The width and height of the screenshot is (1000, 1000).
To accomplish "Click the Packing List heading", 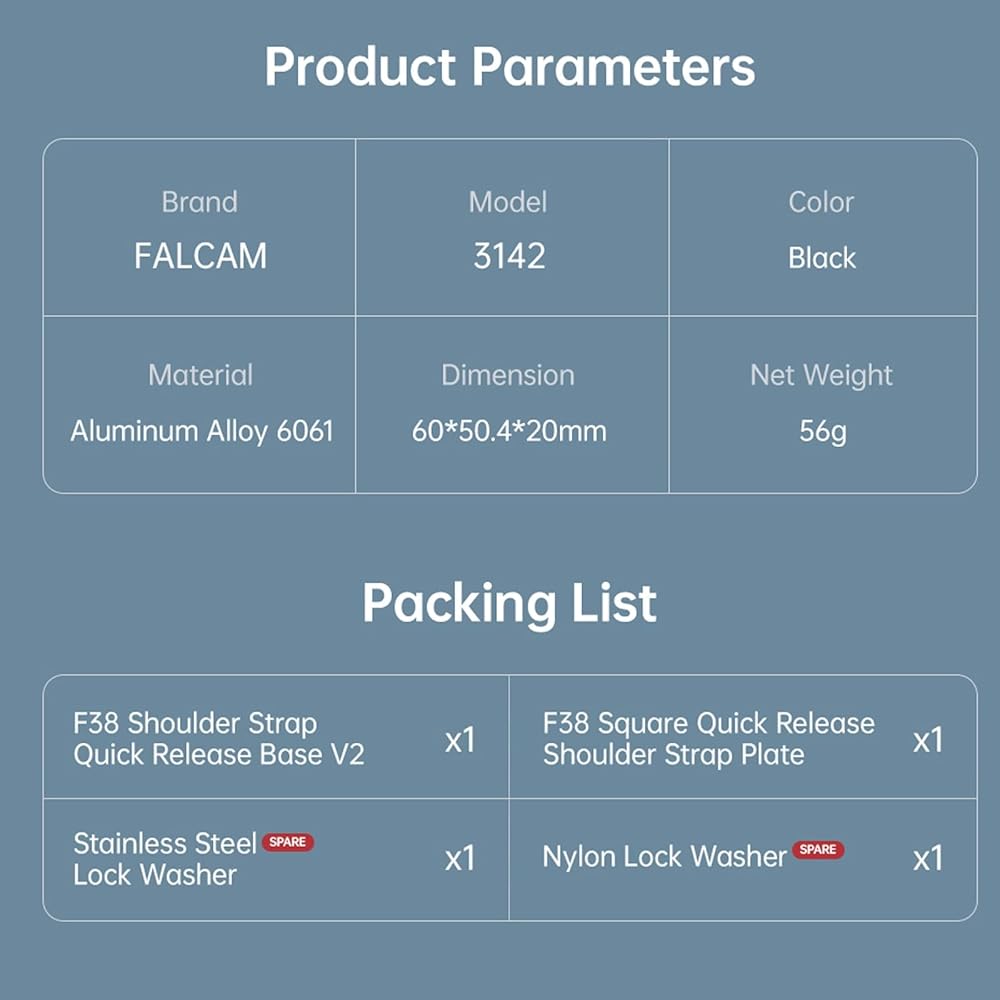I will tap(509, 603).
